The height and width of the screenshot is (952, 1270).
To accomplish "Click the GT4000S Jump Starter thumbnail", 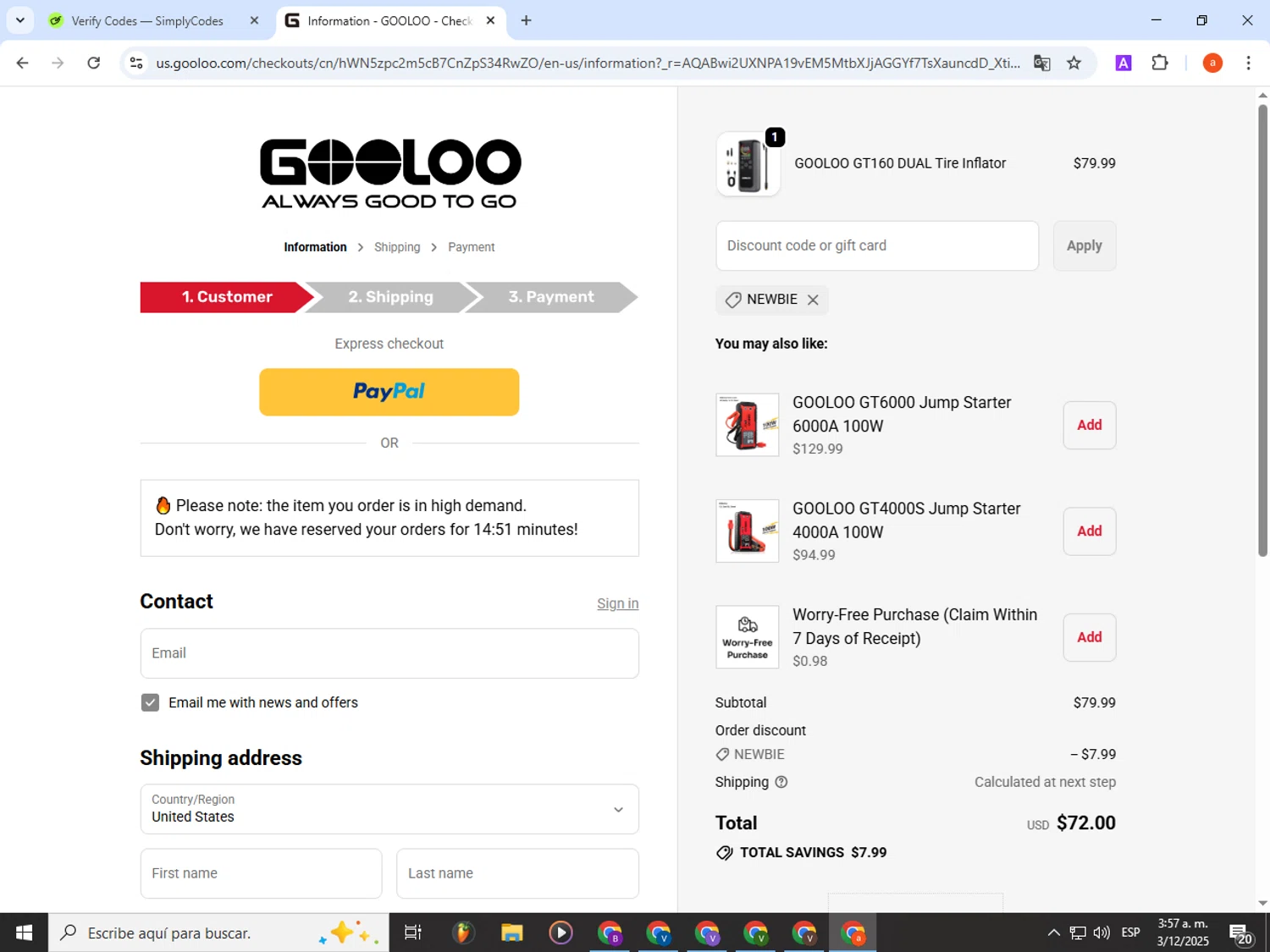I will 748,531.
